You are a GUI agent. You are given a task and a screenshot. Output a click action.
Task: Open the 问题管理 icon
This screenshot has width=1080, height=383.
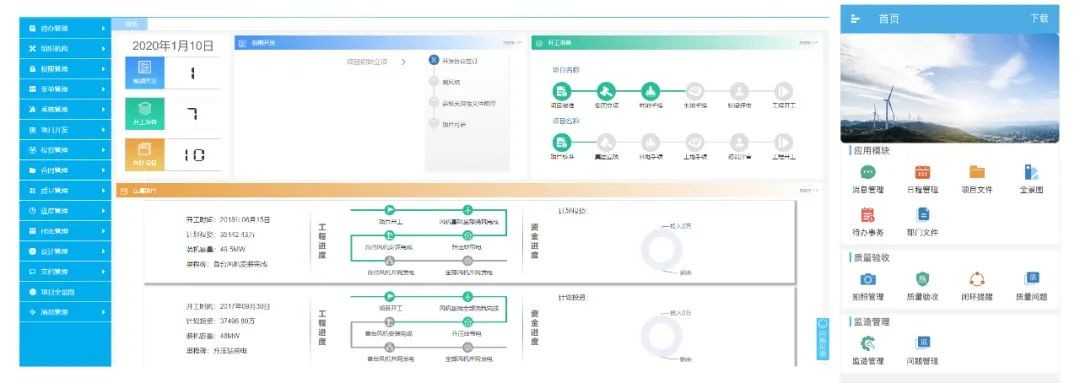pos(922,343)
